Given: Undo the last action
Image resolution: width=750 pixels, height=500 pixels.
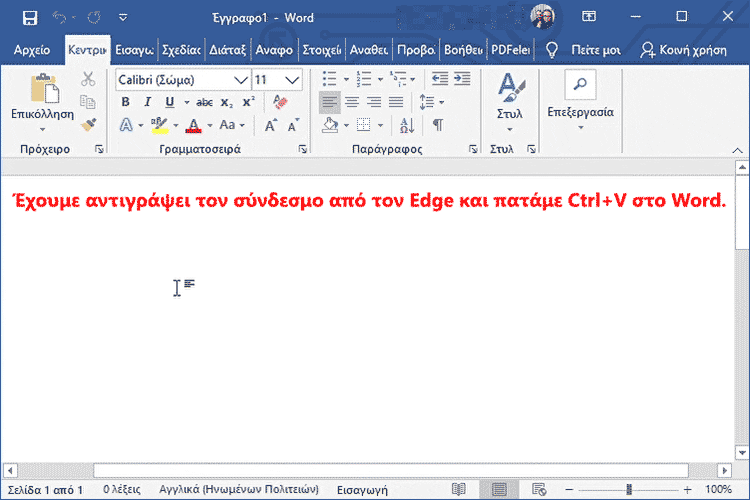Looking at the screenshot, I should (60, 18).
